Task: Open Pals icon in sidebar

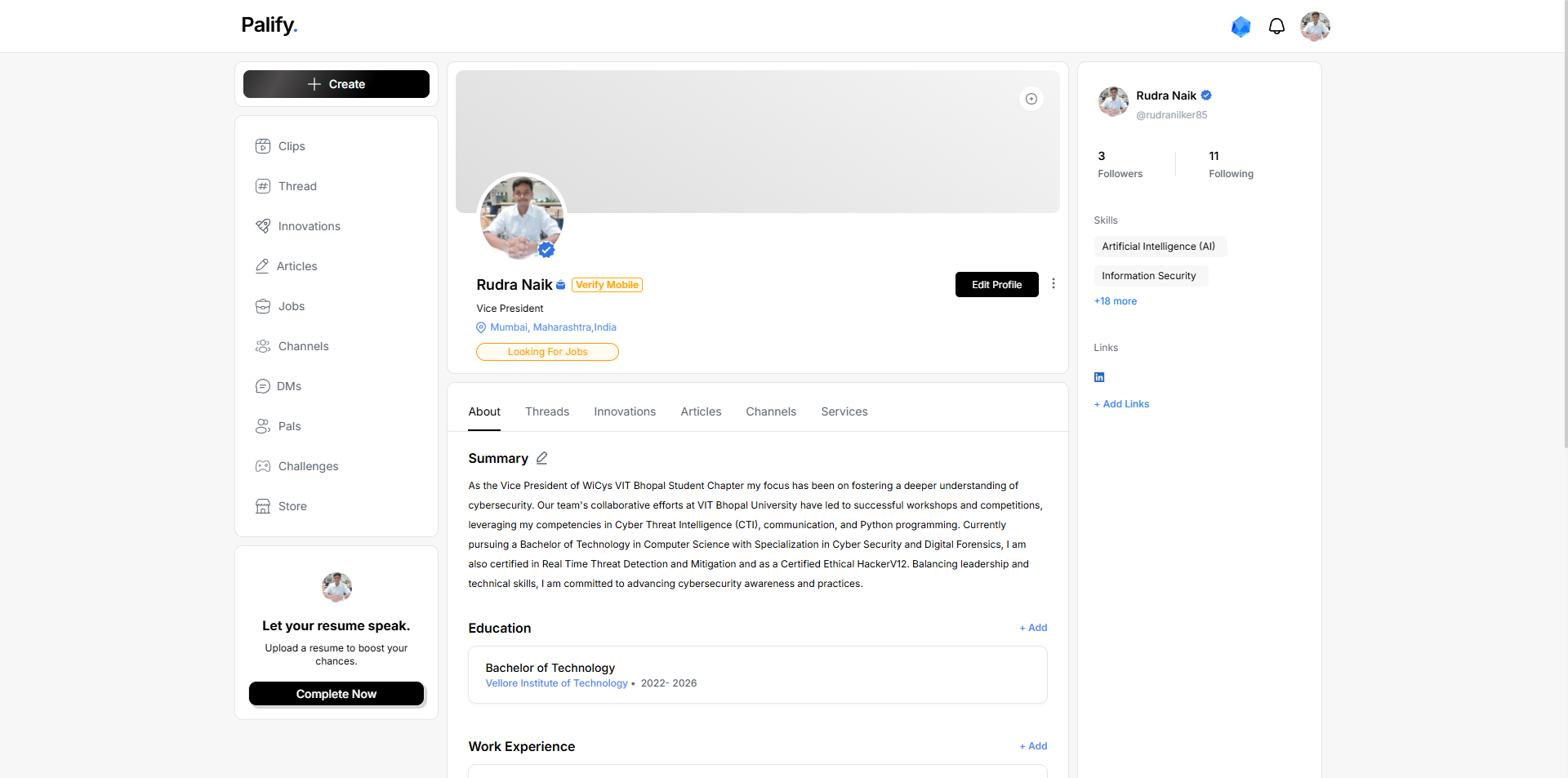Action: pyautogui.click(x=262, y=426)
